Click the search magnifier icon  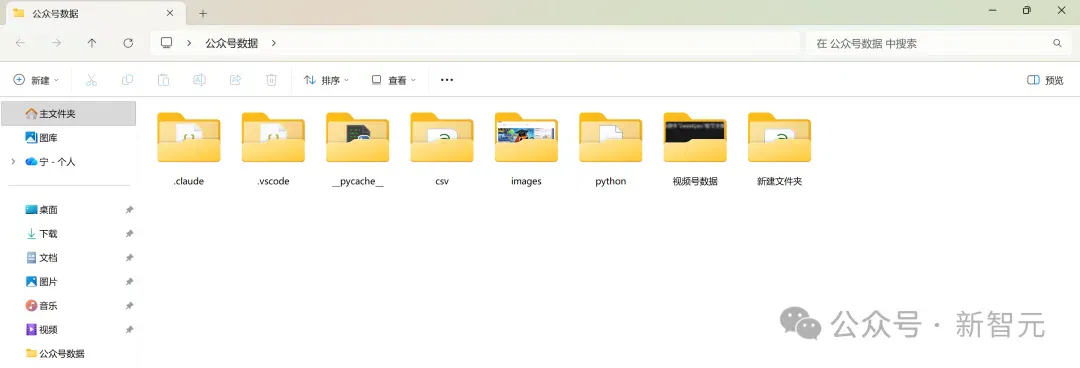click(1057, 43)
